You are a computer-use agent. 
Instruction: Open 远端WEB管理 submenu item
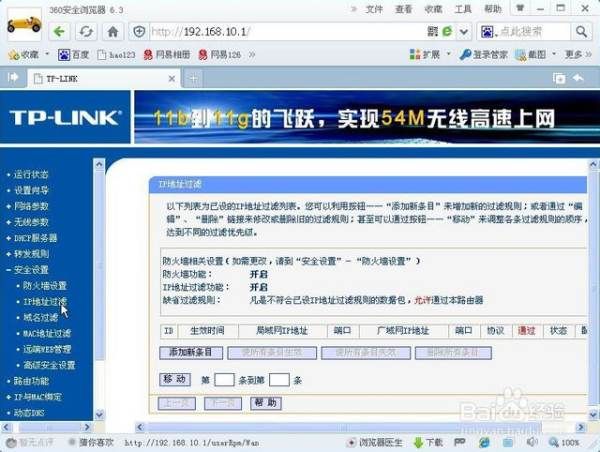[47, 349]
